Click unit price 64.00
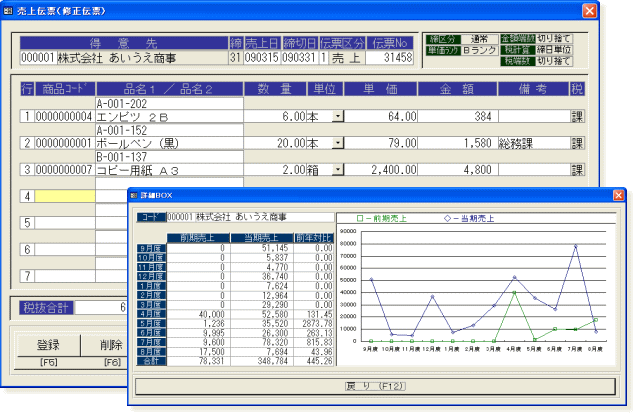The height and width of the screenshot is (413, 634). 381,117
